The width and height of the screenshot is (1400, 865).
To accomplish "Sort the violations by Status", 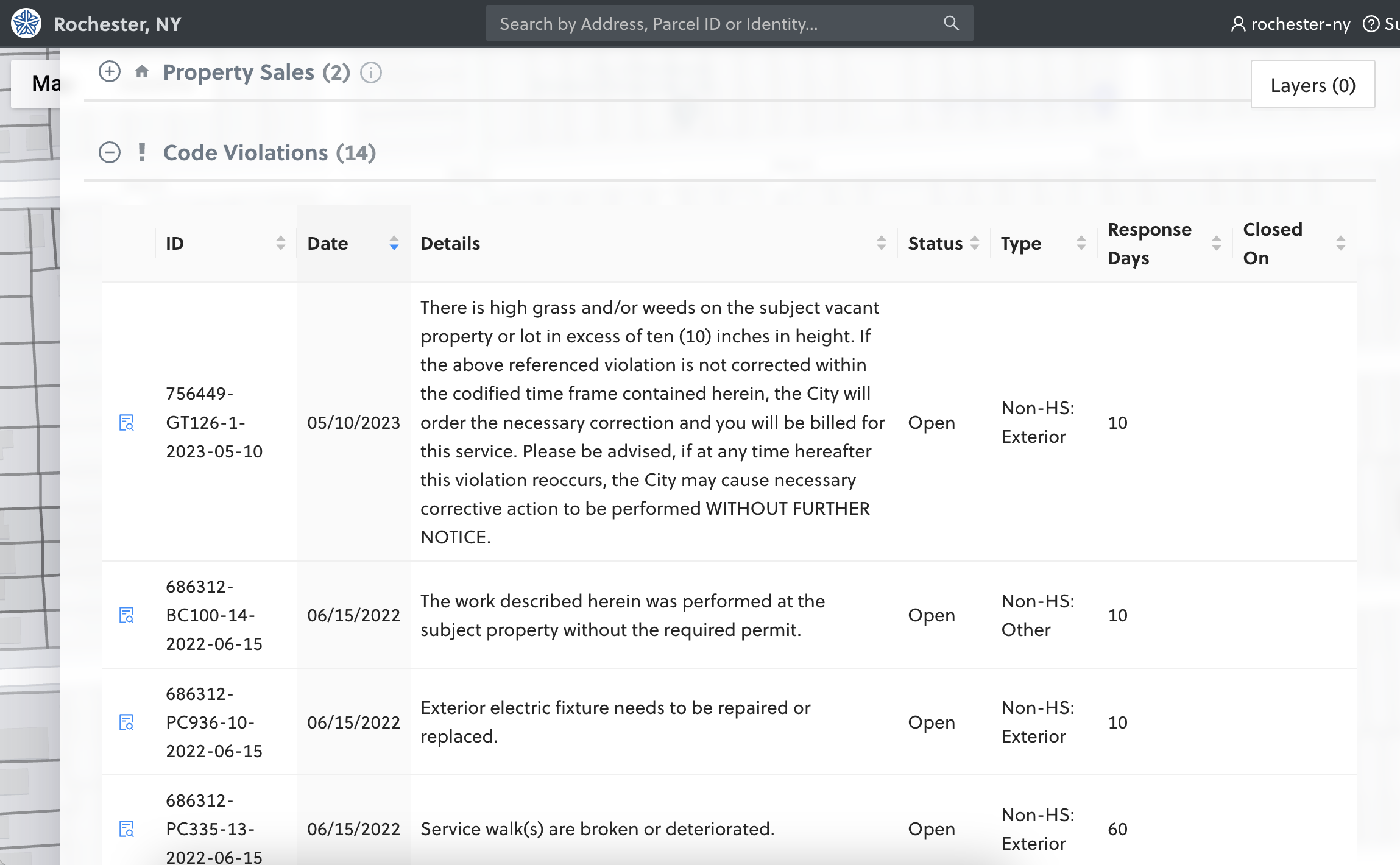I will pos(975,243).
